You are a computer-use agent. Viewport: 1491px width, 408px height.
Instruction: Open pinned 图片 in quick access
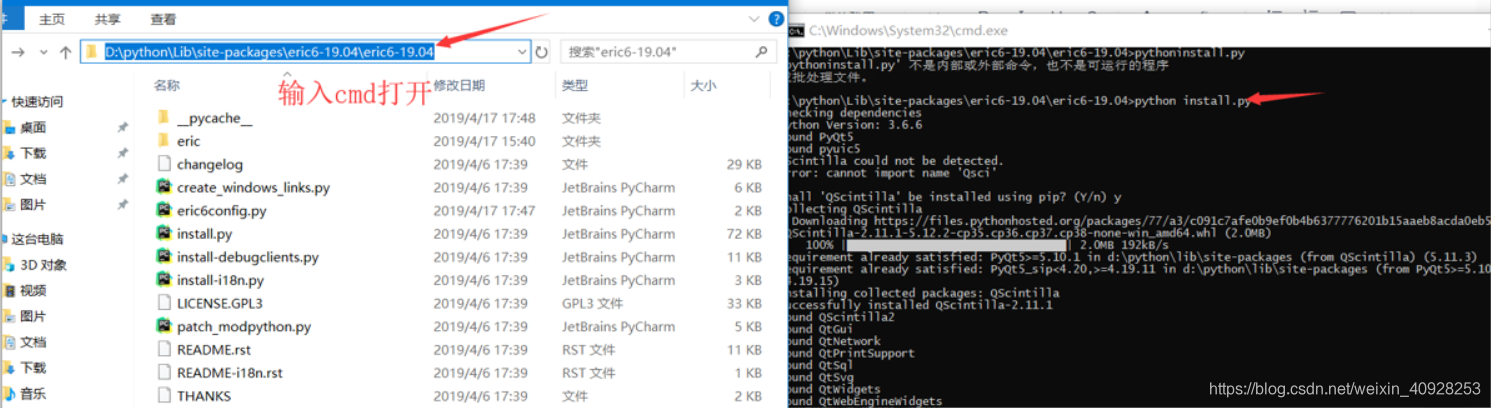click(33, 205)
